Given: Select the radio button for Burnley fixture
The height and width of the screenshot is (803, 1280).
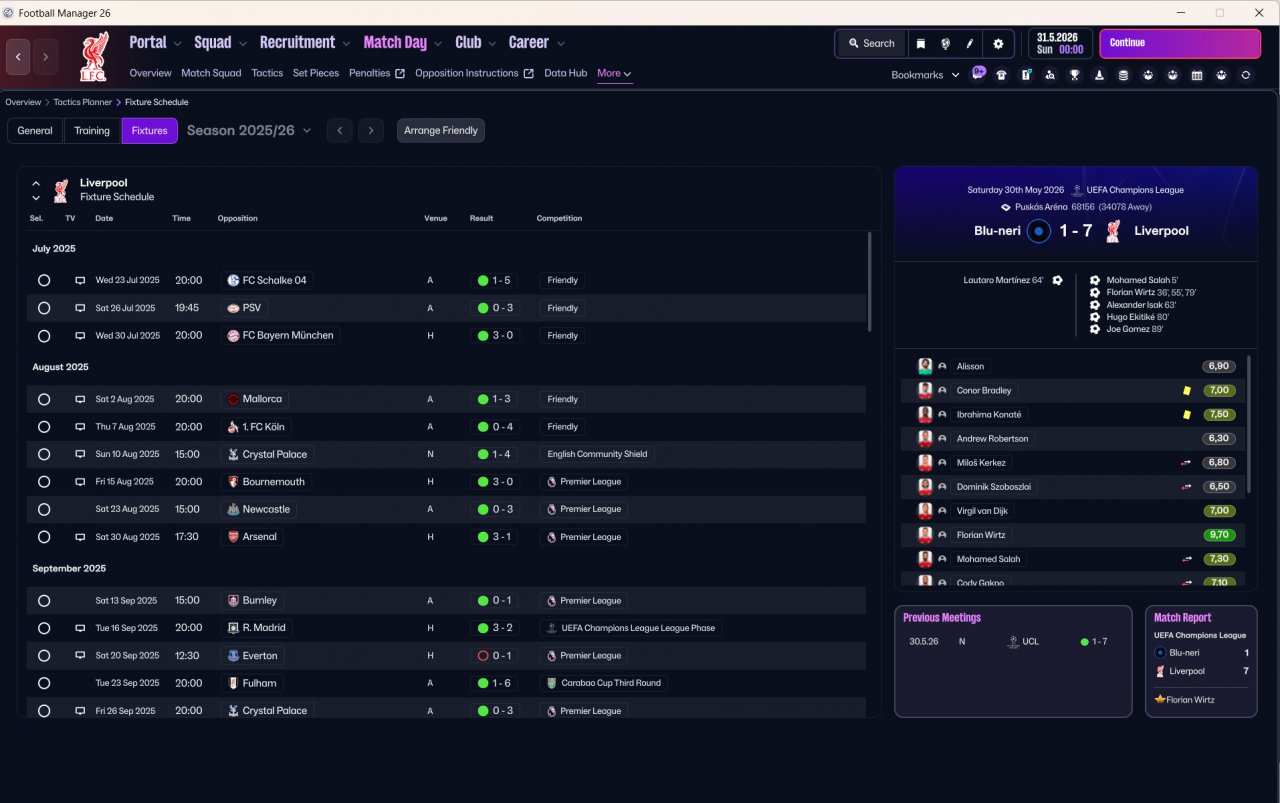Looking at the screenshot, I should (44, 601).
